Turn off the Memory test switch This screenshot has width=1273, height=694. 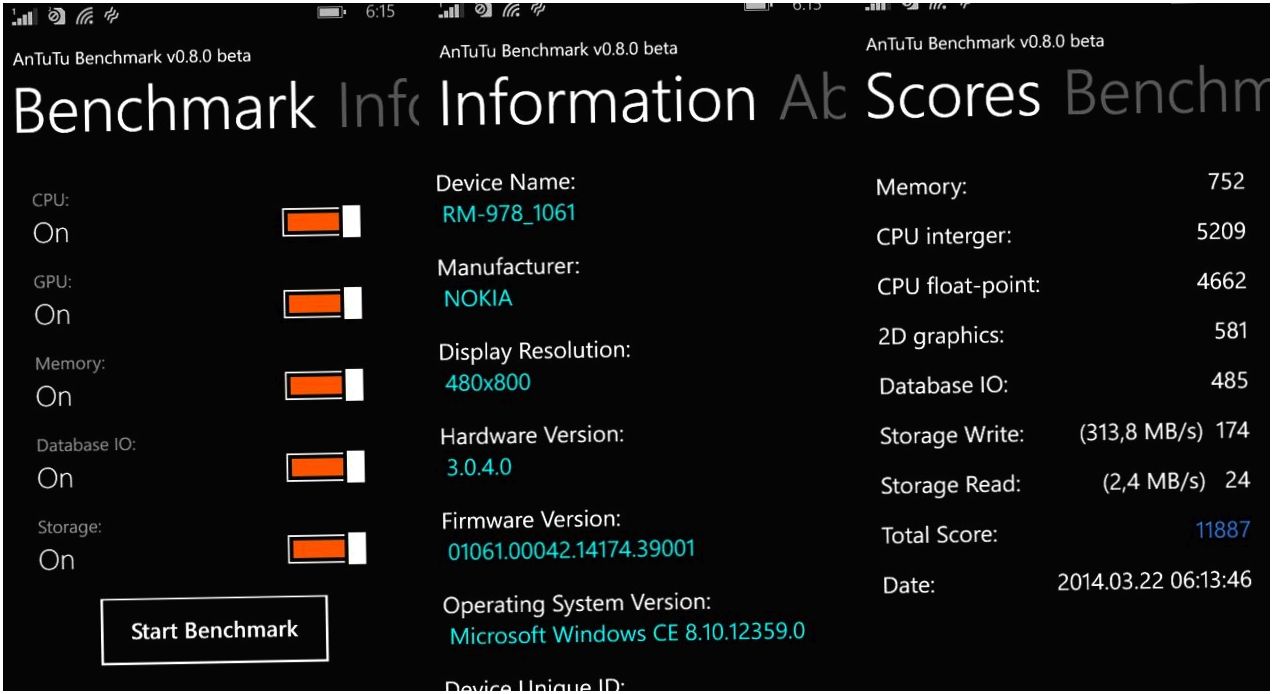(324, 385)
